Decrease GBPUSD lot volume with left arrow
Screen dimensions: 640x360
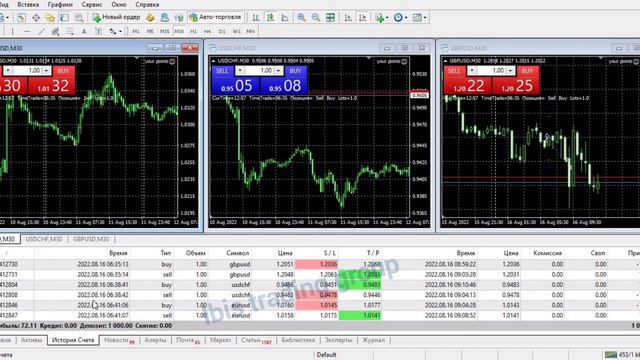(472, 71)
